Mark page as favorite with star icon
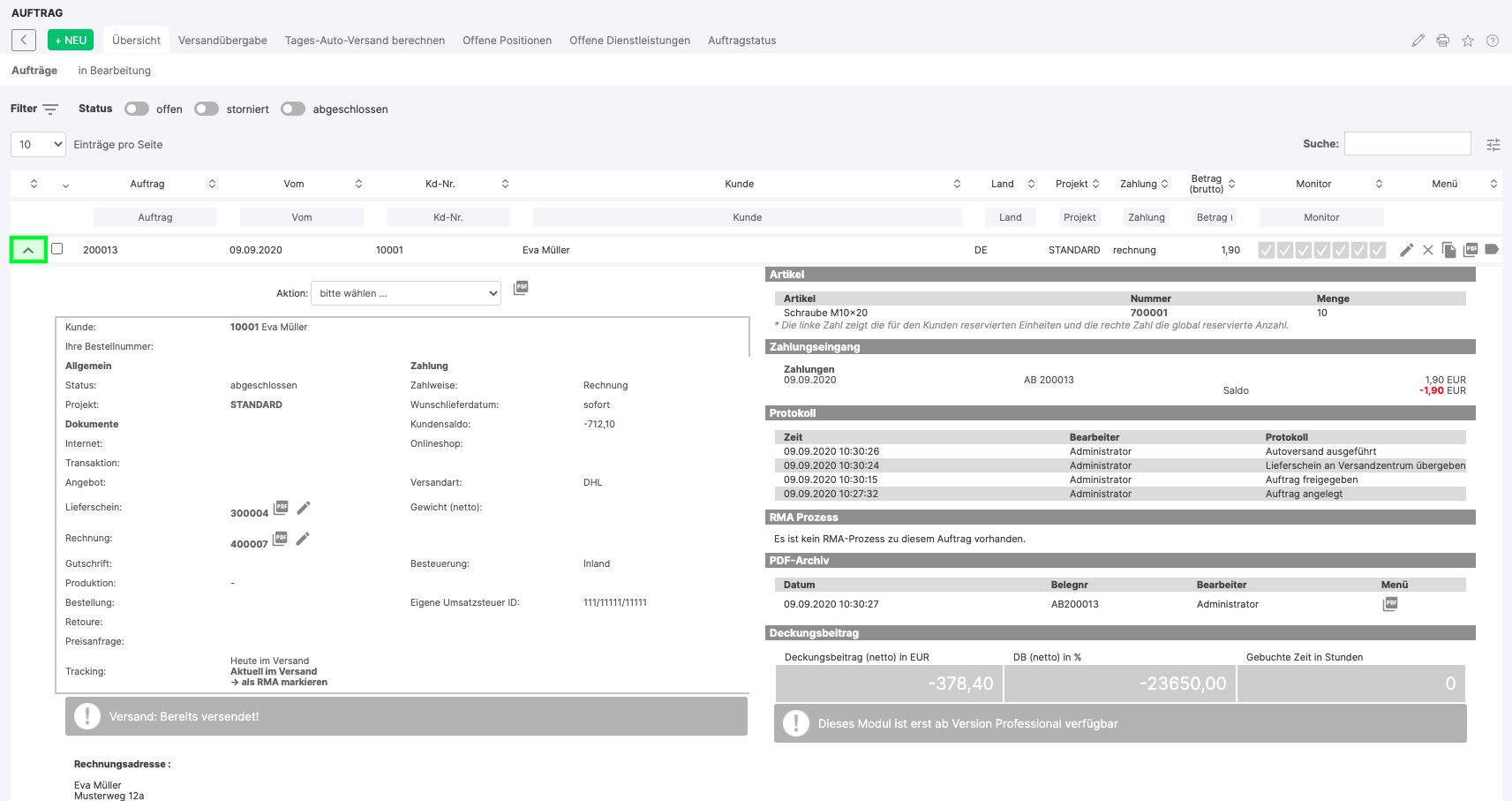This screenshot has height=801, width=1512. (x=1467, y=41)
